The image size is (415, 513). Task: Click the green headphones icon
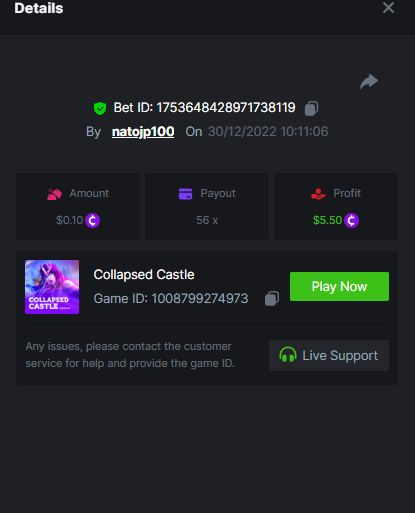tap(288, 355)
